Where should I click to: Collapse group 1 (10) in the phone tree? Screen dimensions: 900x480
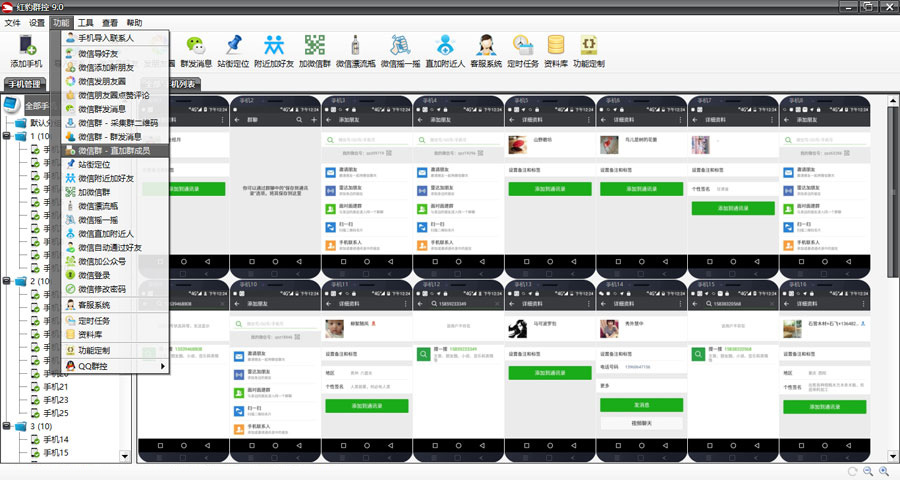(7, 136)
